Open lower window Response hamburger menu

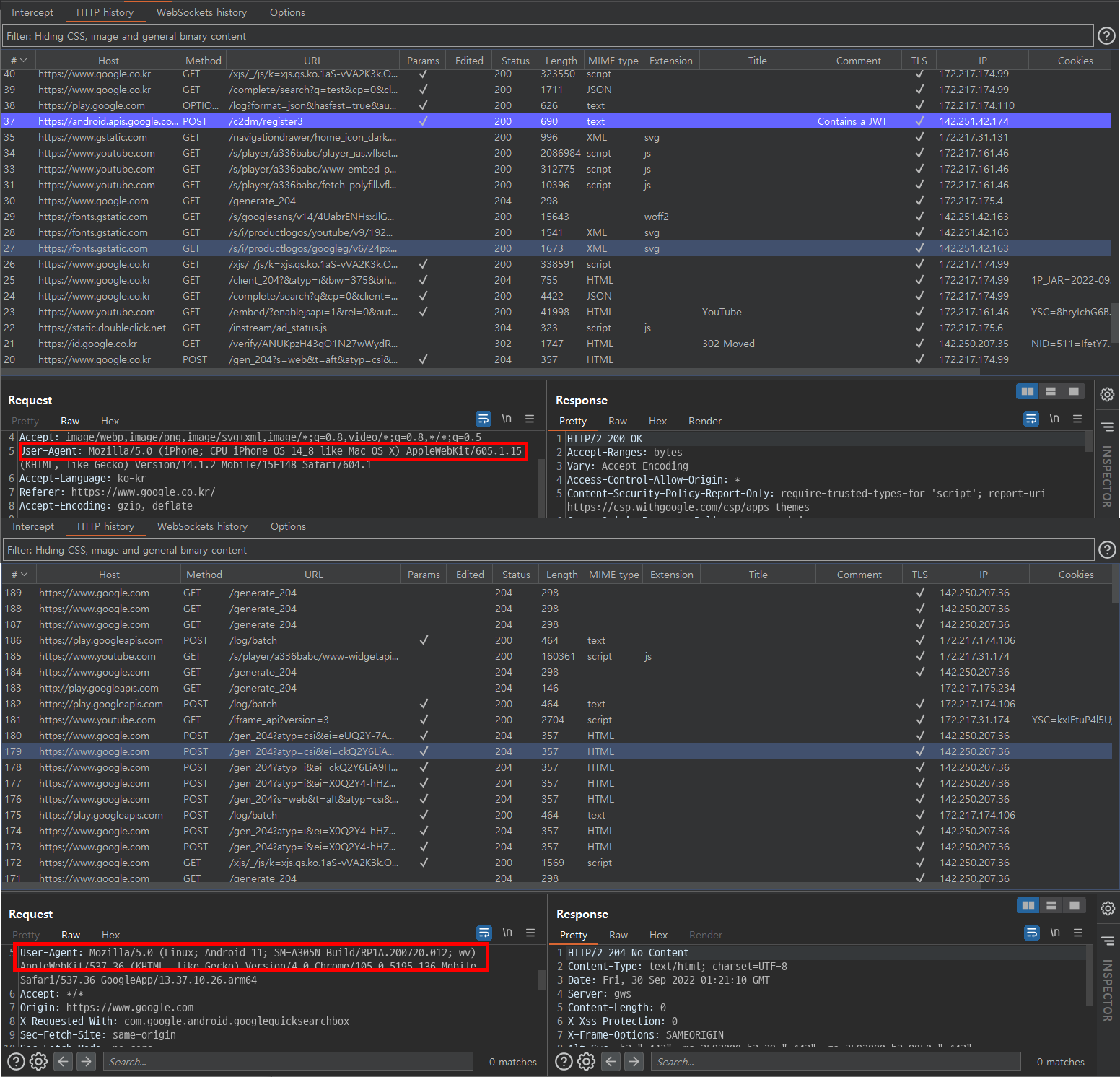1078,933
